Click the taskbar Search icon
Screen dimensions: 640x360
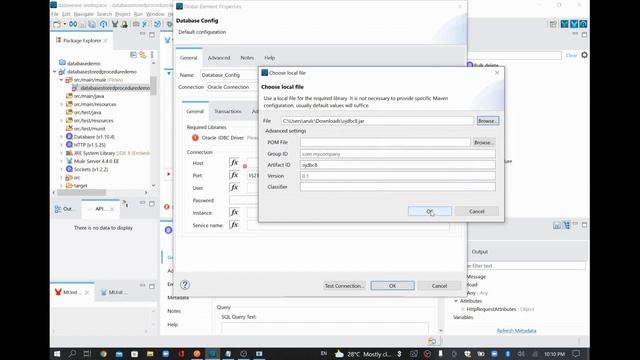click(72, 354)
